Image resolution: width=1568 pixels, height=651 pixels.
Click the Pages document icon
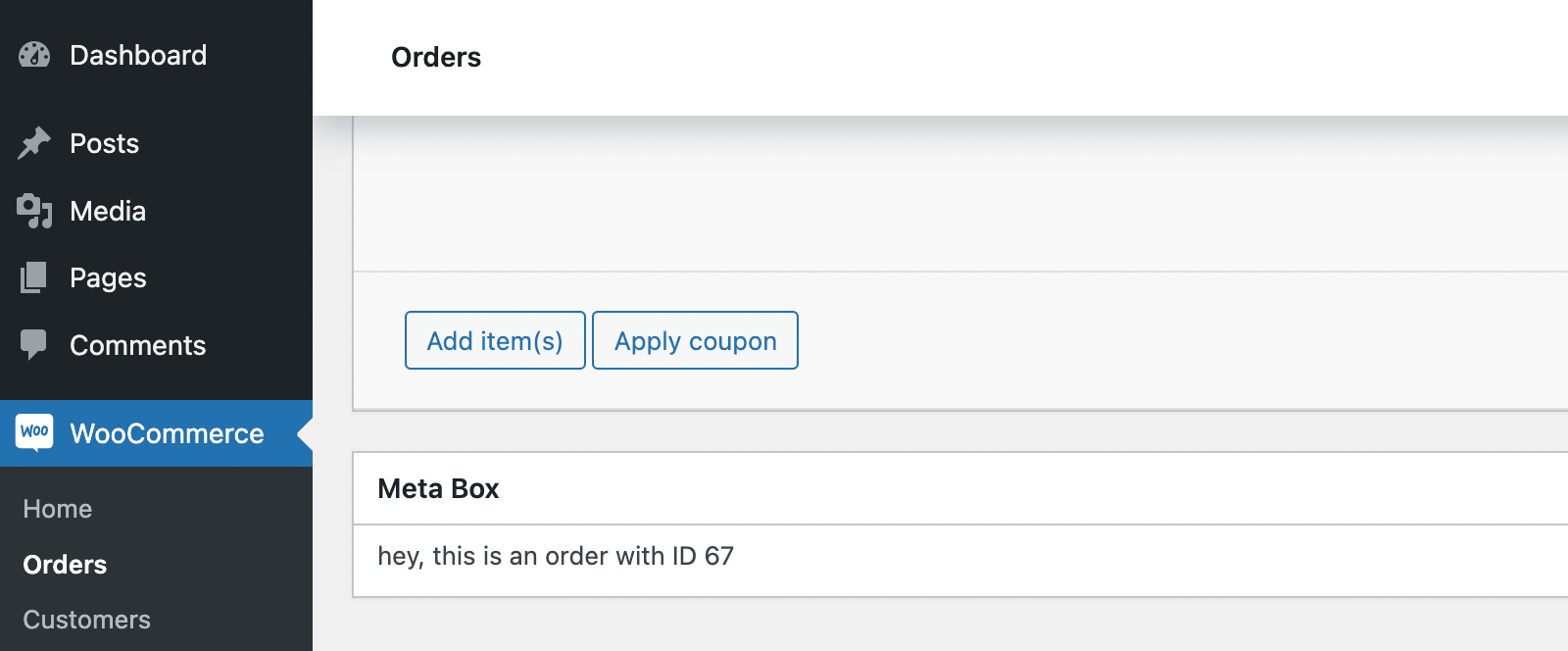[x=33, y=277]
